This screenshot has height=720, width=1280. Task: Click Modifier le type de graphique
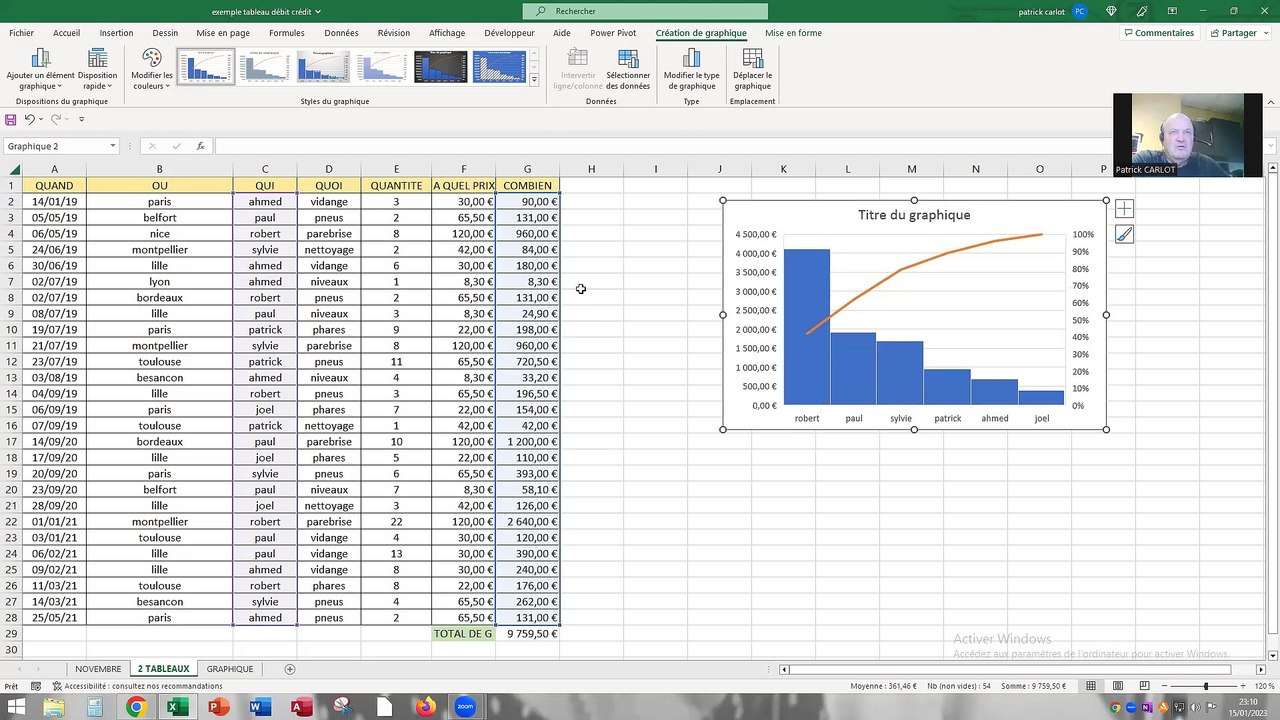pos(691,69)
